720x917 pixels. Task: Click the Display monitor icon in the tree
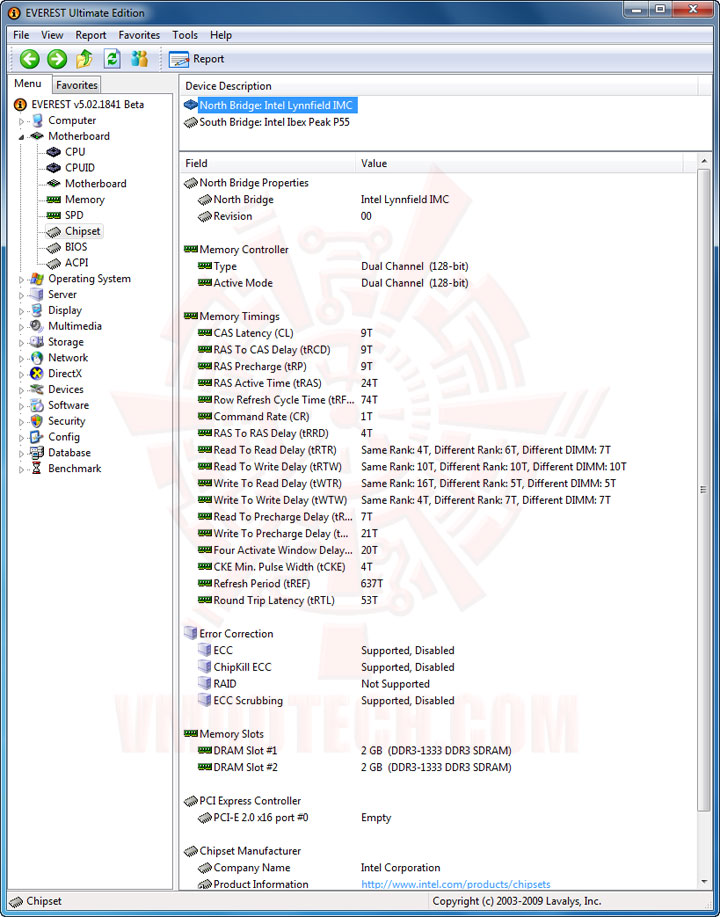pyautogui.click(x=37, y=311)
